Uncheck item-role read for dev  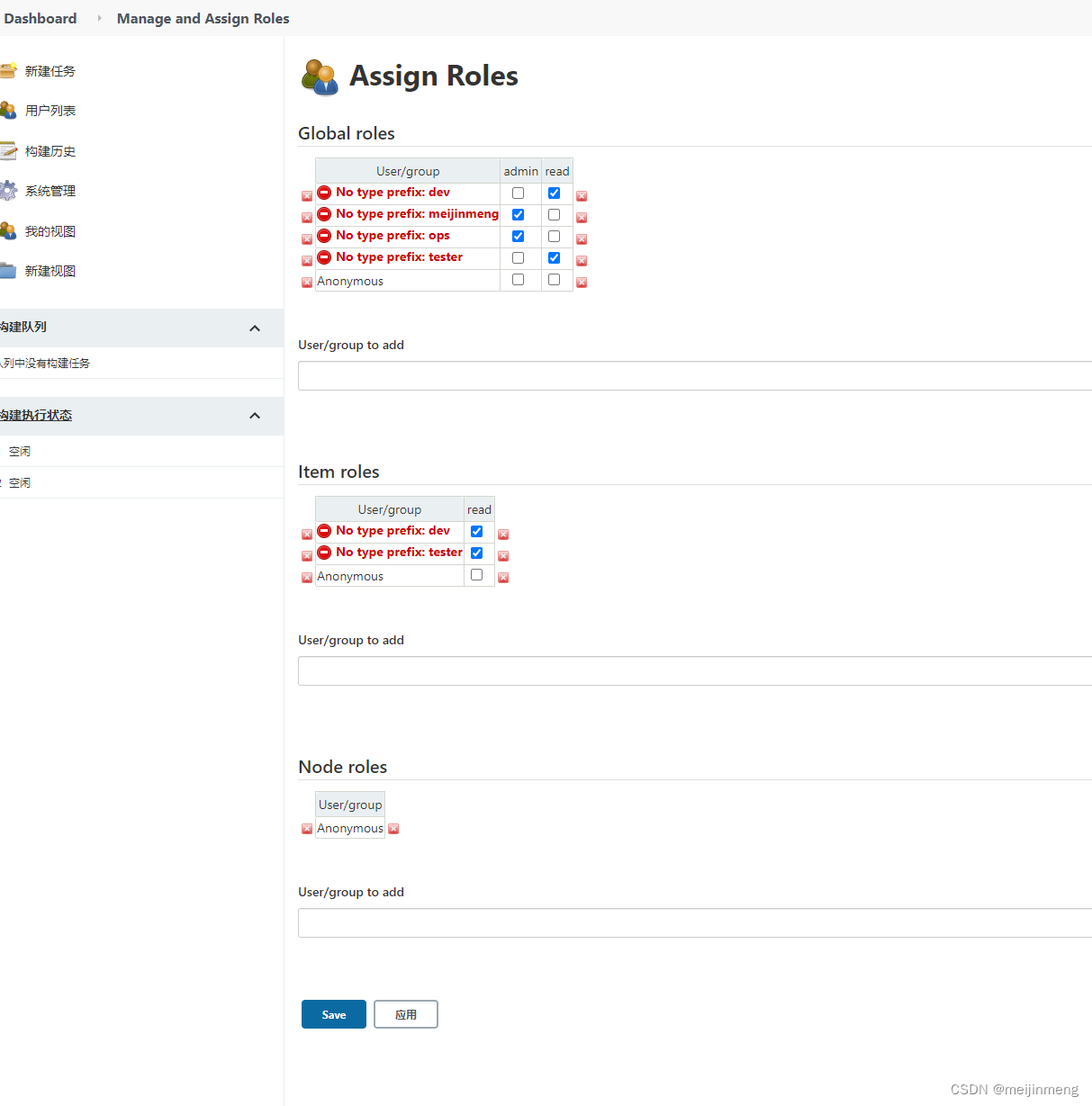coord(476,531)
